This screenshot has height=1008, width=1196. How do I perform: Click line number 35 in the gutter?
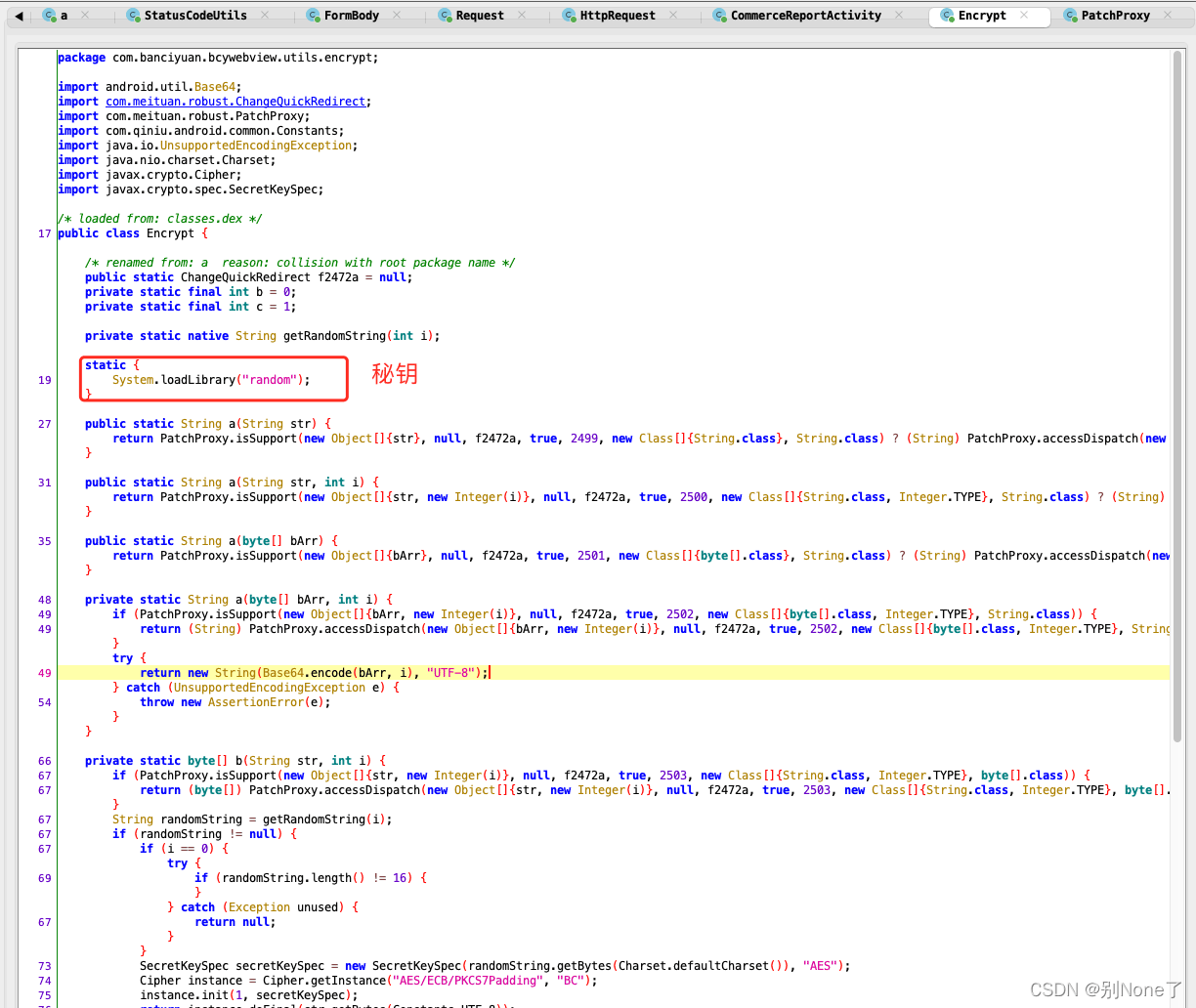click(45, 541)
